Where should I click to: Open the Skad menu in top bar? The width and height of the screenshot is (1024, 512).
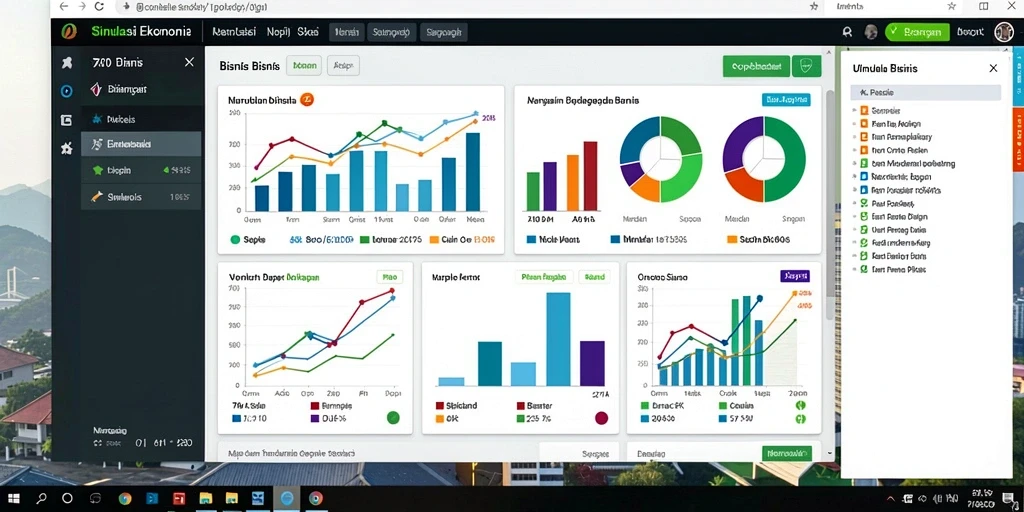pos(308,31)
